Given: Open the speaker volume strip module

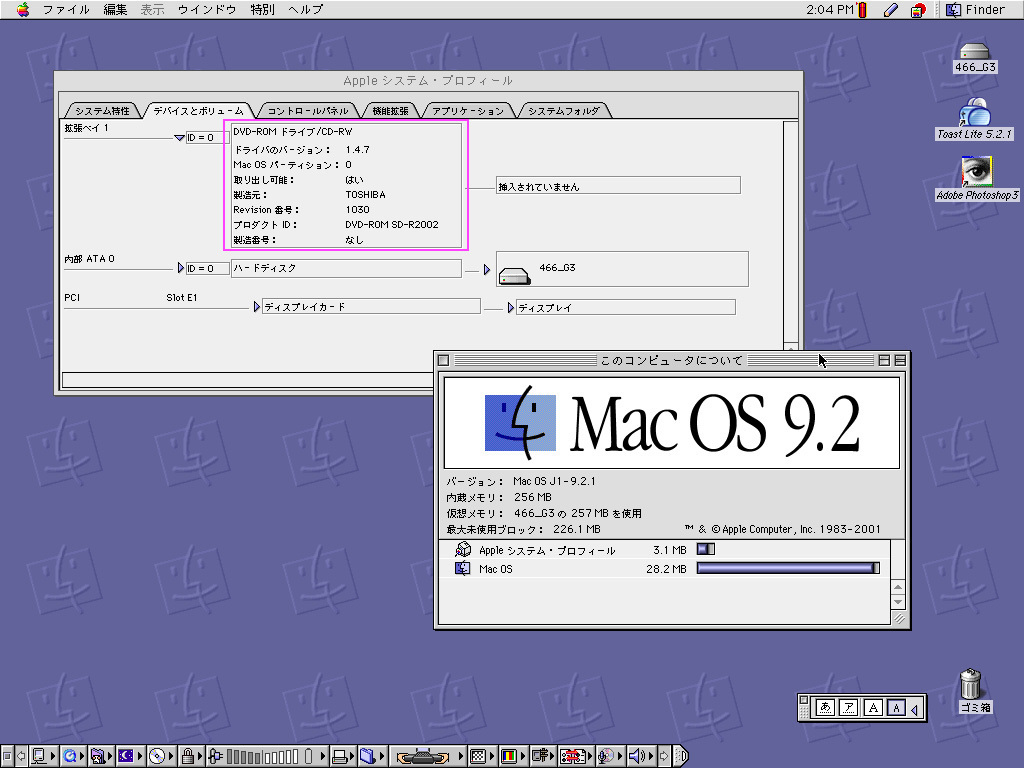Looking at the screenshot, I should 641,756.
